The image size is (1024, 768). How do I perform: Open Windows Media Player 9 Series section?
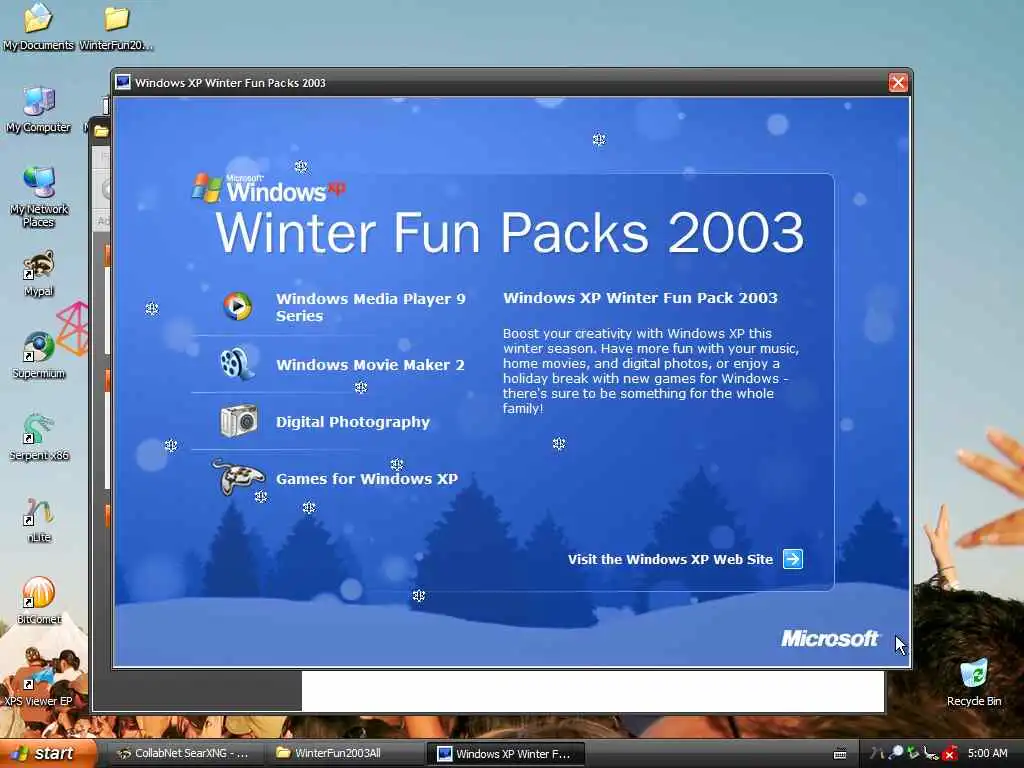coord(370,307)
